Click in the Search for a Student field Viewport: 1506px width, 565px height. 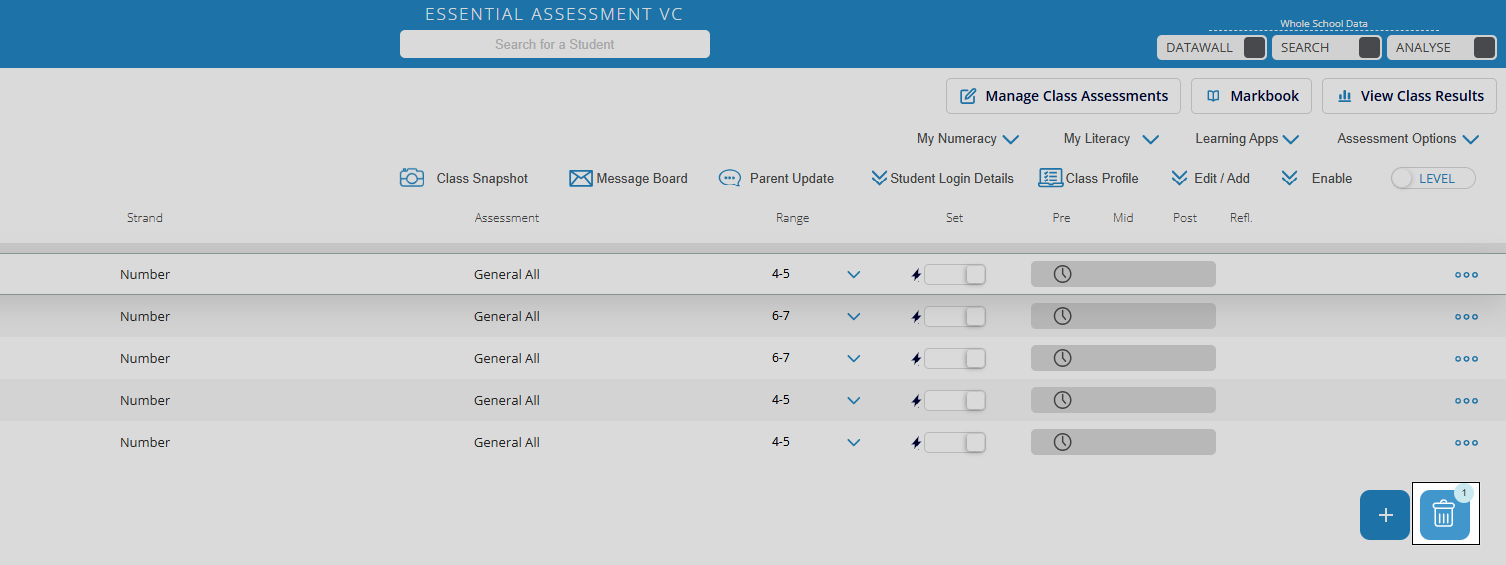(555, 44)
